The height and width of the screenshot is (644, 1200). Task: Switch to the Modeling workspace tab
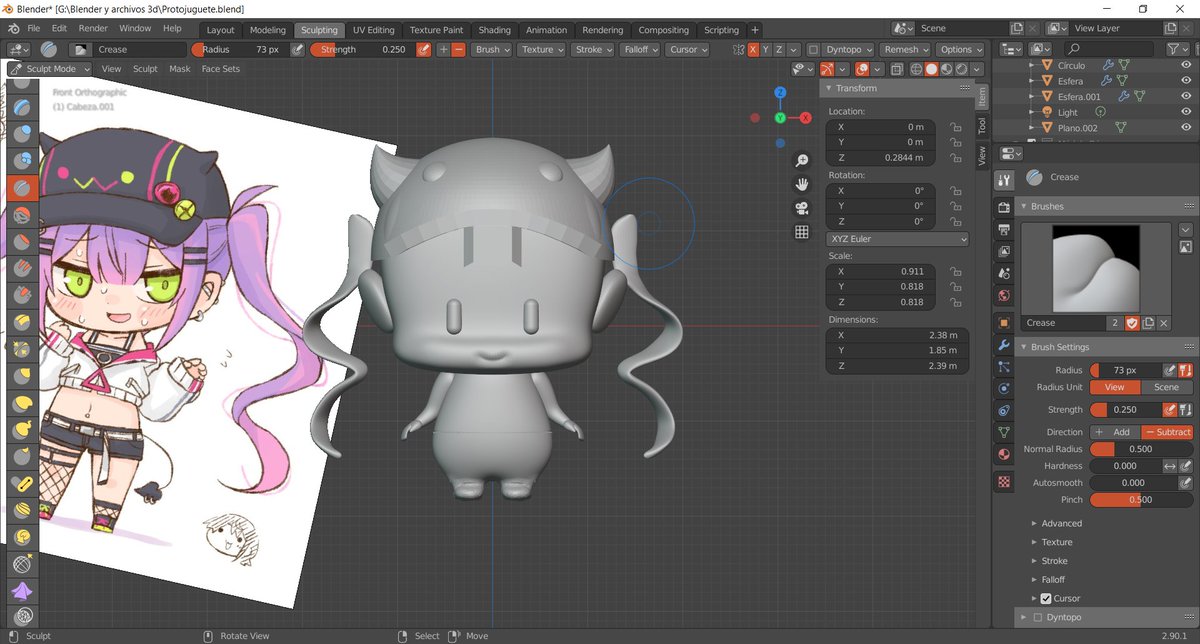point(267,30)
